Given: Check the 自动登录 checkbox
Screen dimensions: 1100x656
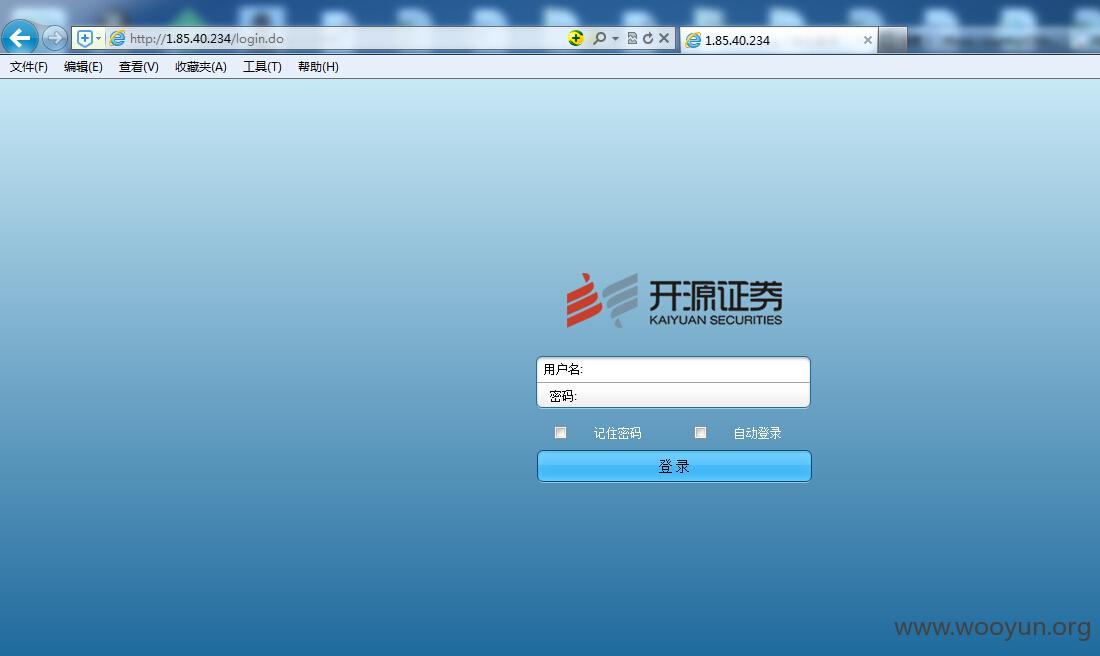Looking at the screenshot, I should point(700,432).
